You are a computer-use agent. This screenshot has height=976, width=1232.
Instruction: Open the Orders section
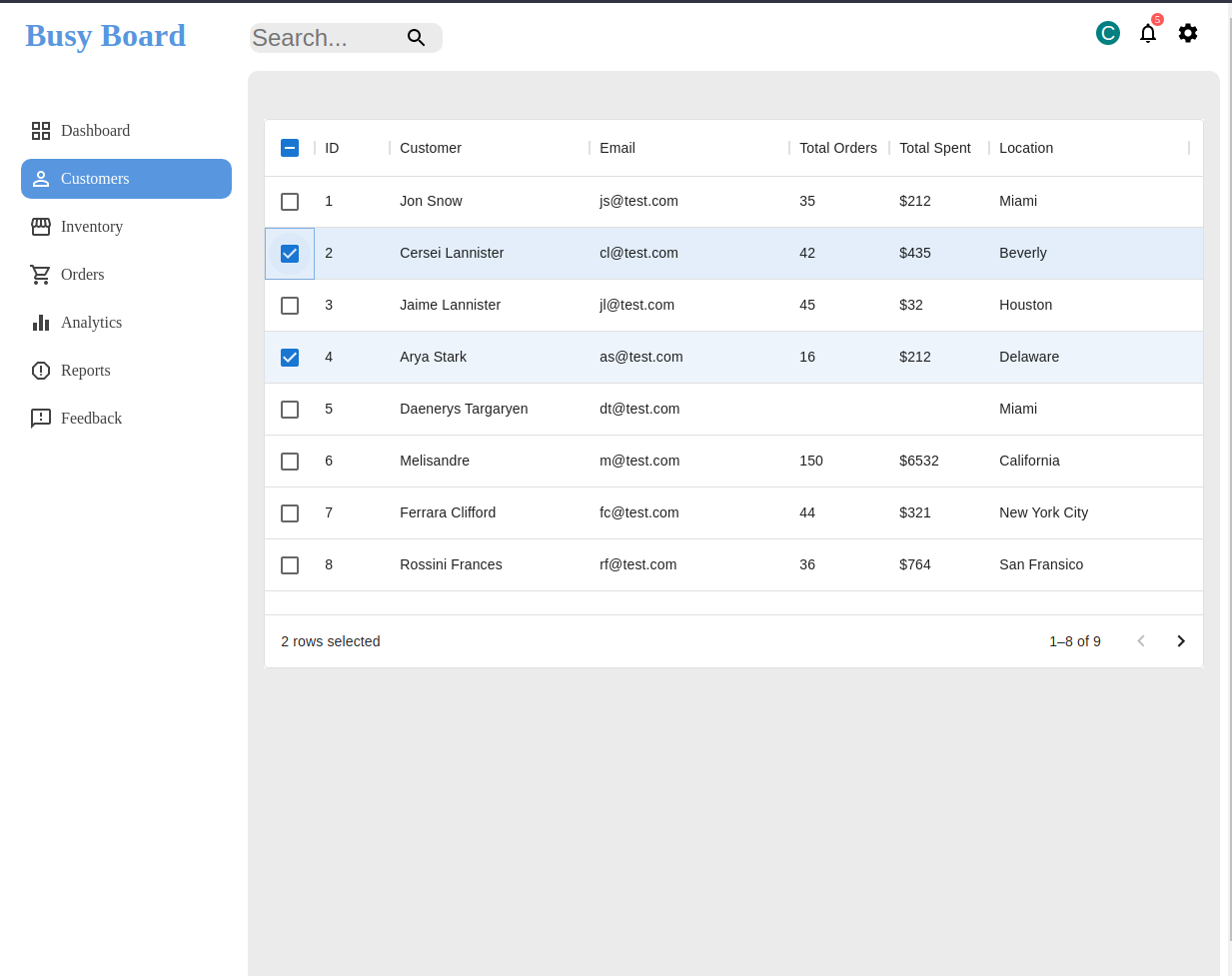point(82,275)
